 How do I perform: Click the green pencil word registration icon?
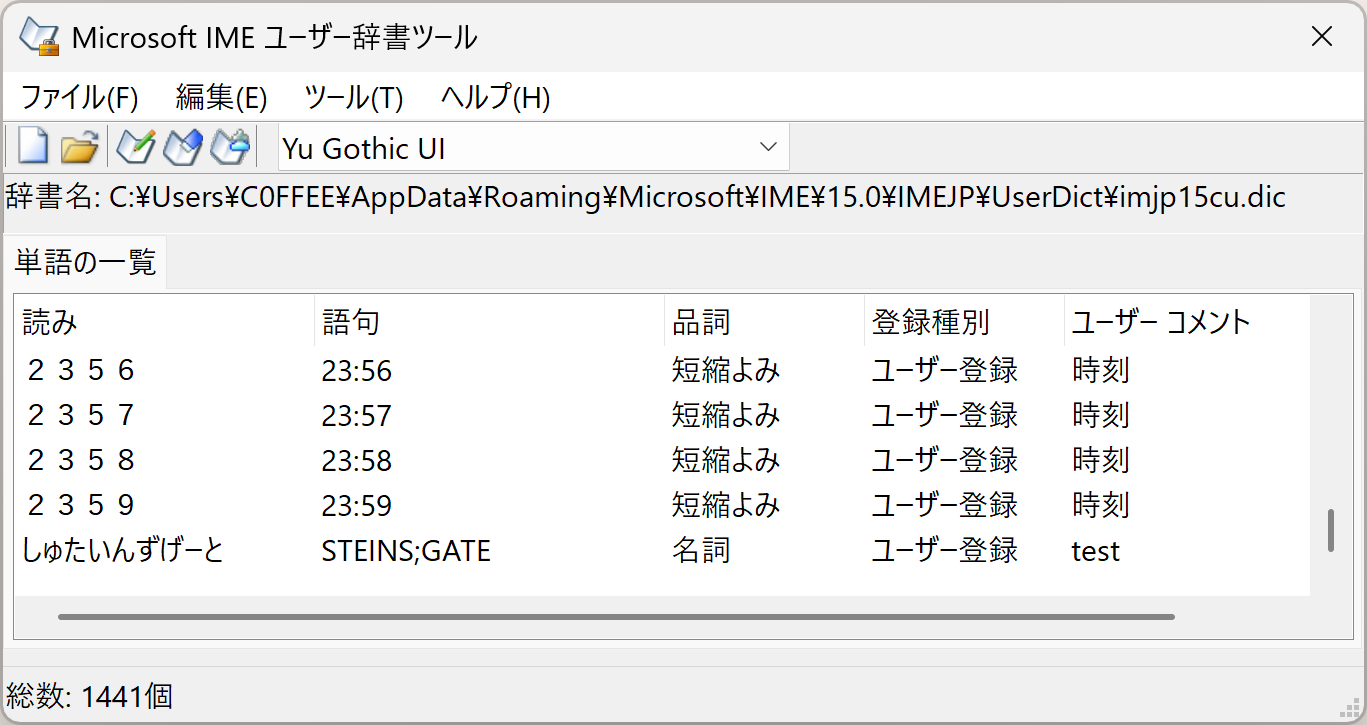[x=135, y=147]
